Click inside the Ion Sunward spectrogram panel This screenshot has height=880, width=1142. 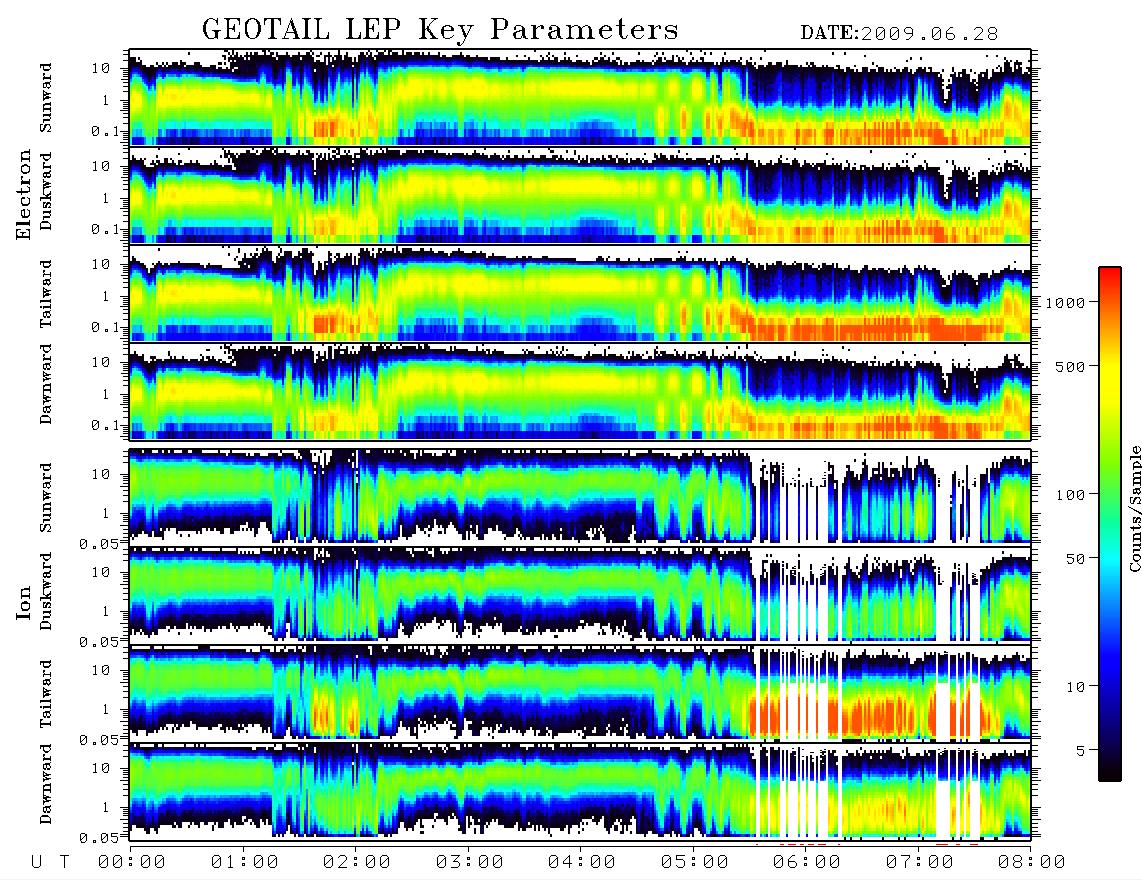coord(580,497)
